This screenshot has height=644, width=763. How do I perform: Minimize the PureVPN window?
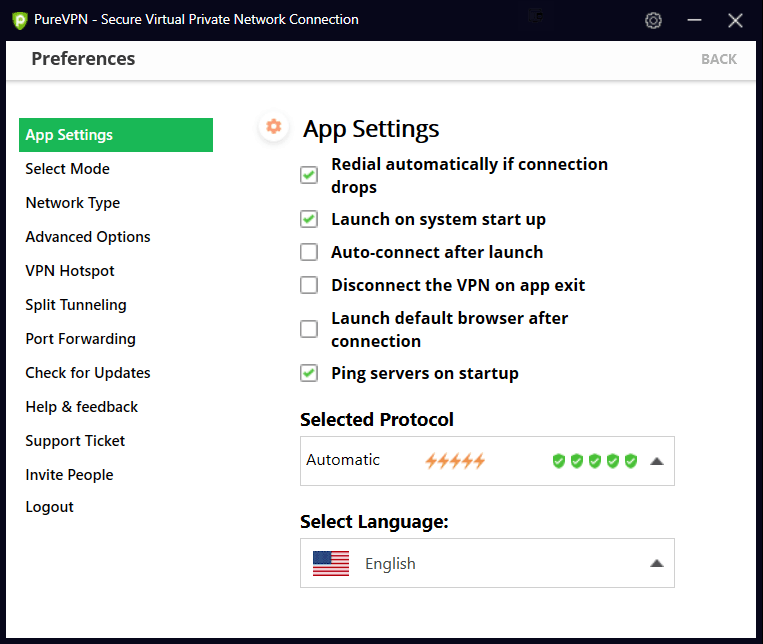pos(696,20)
